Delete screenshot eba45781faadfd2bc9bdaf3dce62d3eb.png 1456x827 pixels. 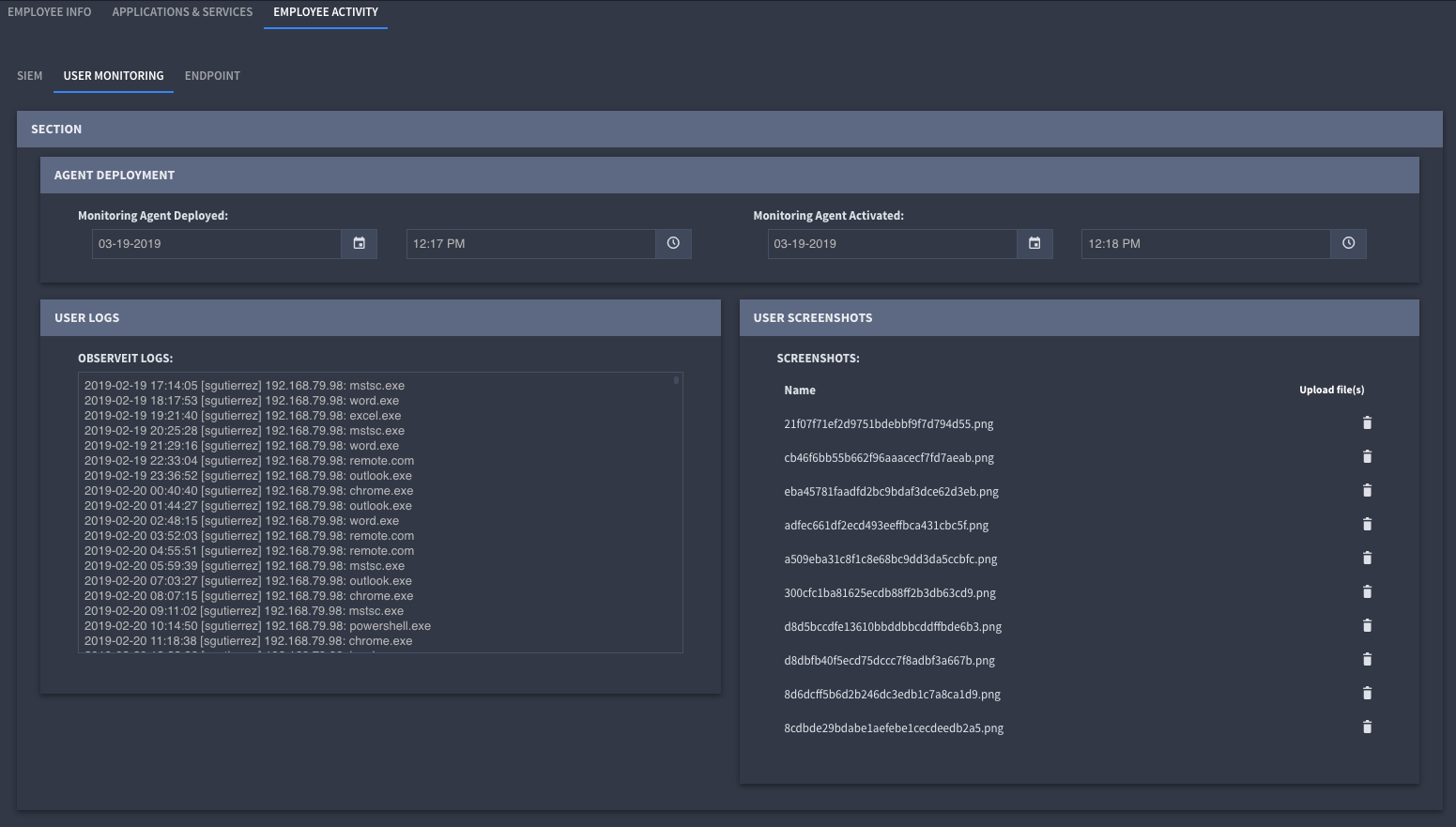point(1367,490)
